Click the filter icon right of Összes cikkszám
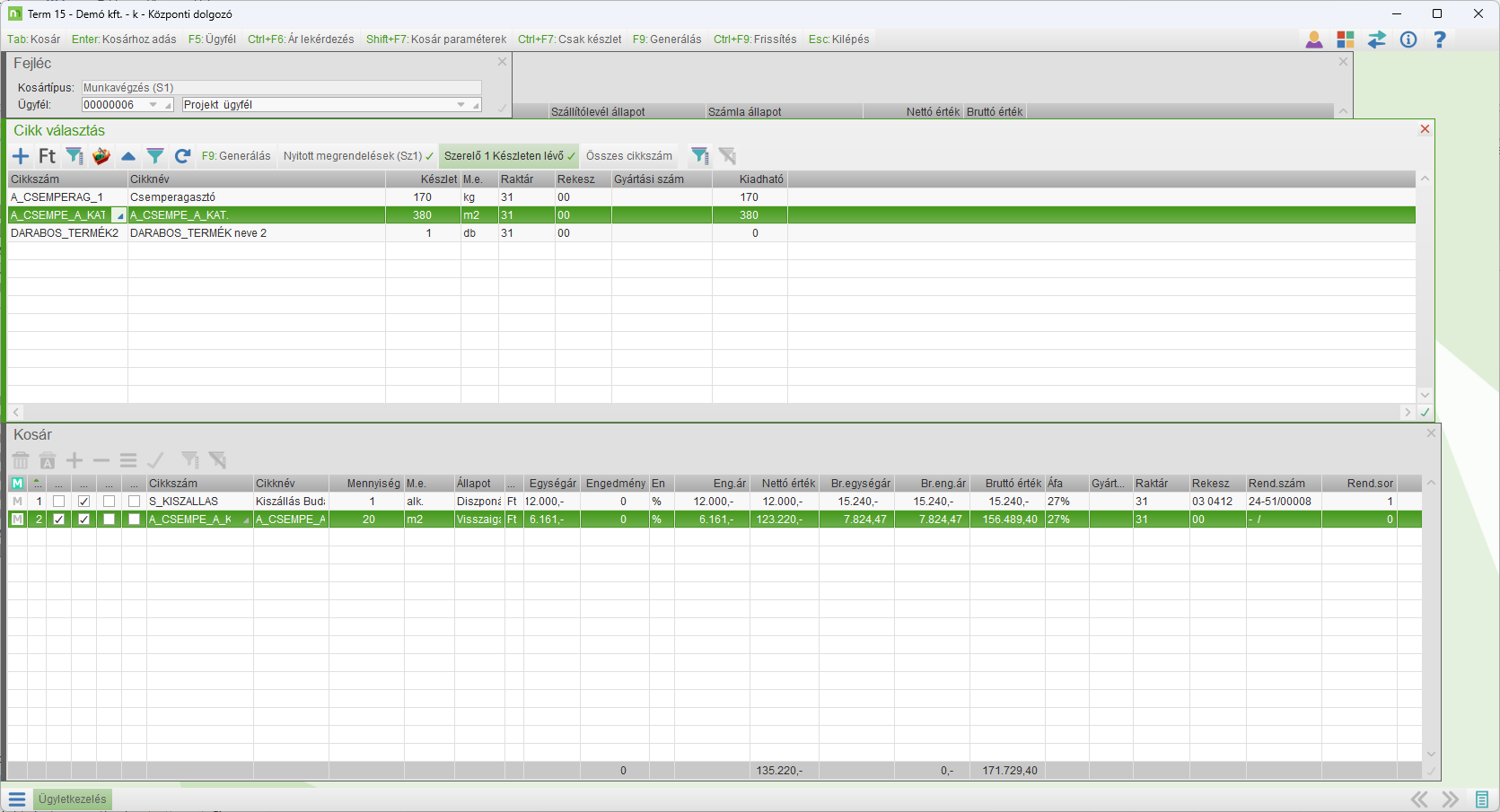The image size is (1500, 812). click(700, 156)
